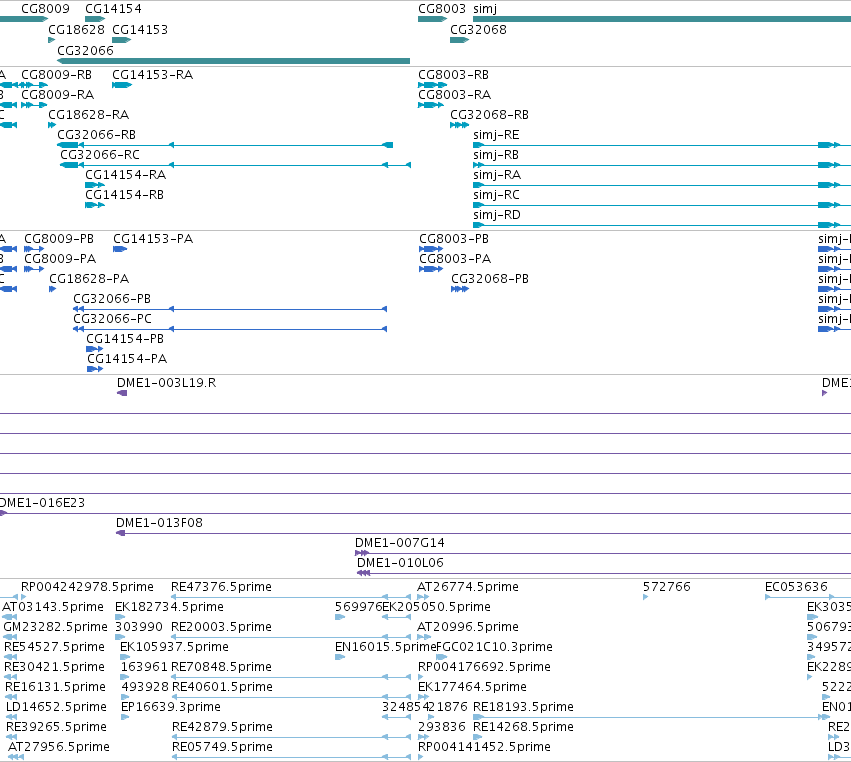Open EST RE18193.5prime
Screen dimensions: 851x762
coord(523,707)
